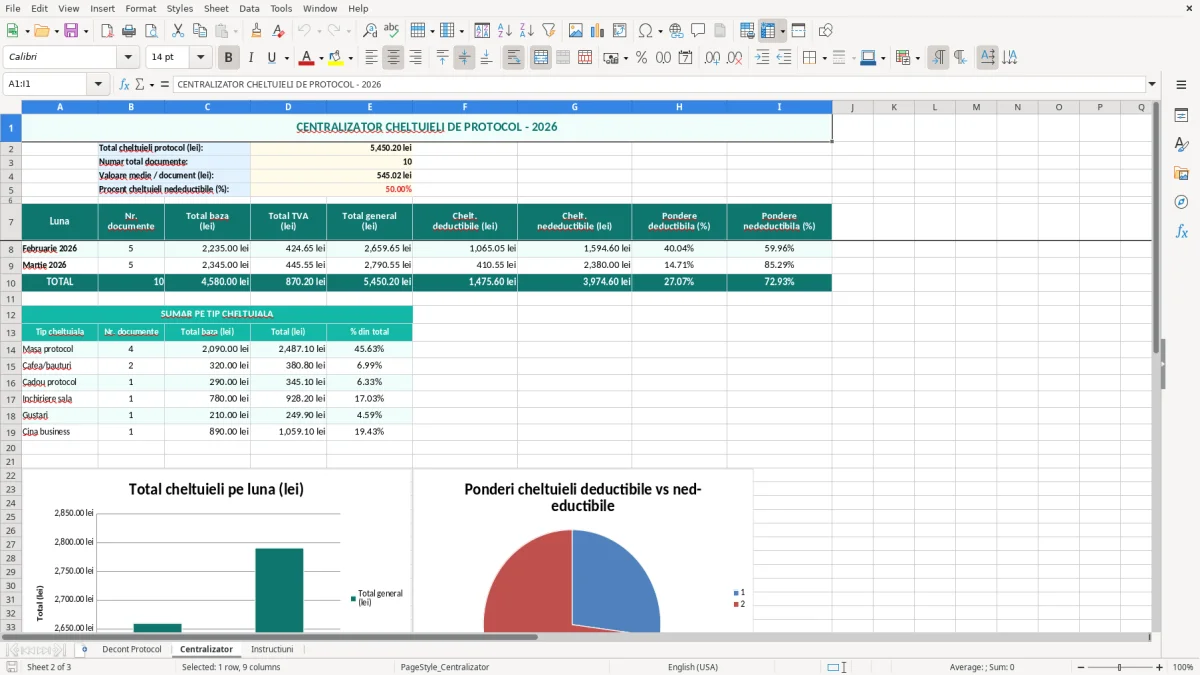
Task: Format selection as date
Action: point(685,58)
